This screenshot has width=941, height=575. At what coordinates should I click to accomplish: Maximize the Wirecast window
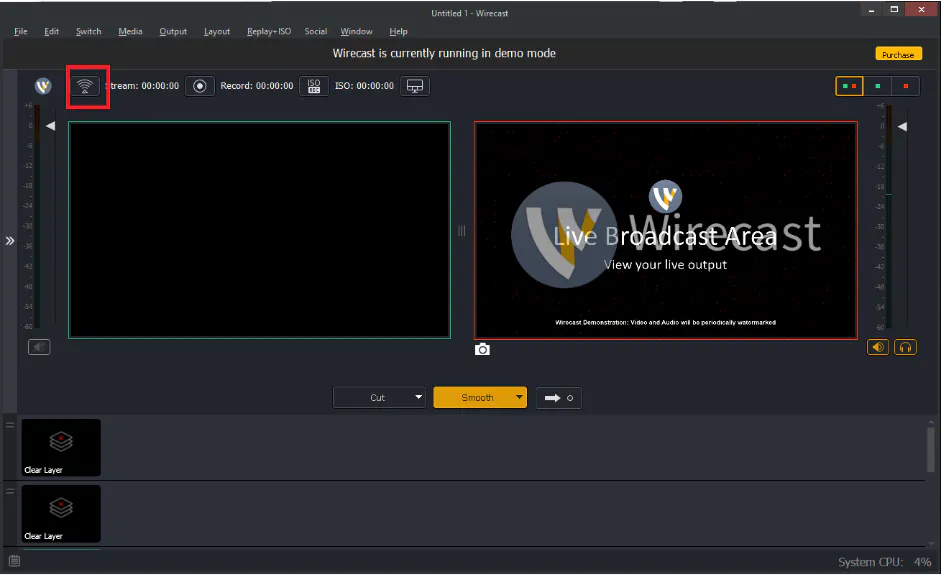coord(894,10)
